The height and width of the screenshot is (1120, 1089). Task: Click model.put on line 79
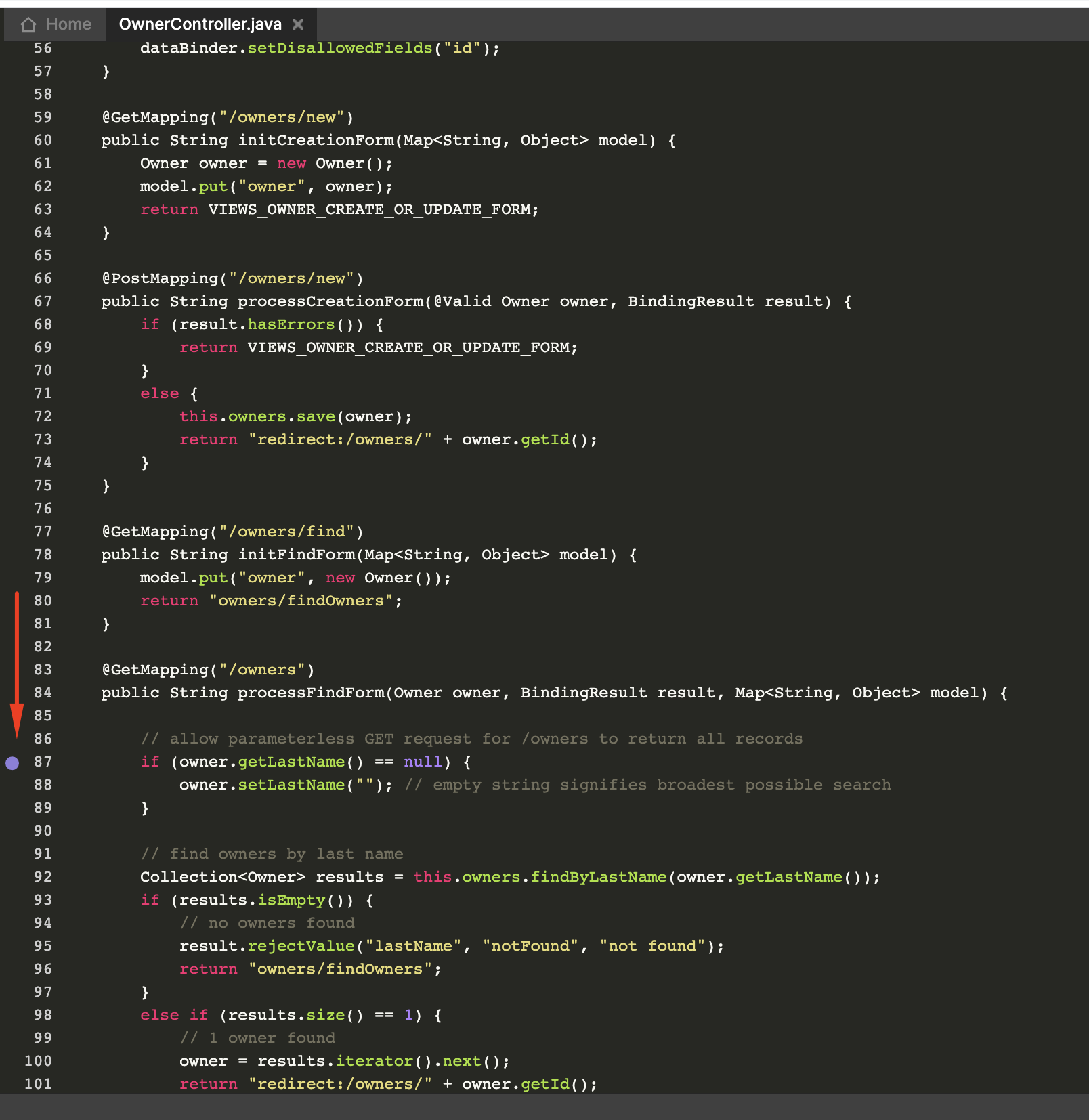click(x=184, y=578)
